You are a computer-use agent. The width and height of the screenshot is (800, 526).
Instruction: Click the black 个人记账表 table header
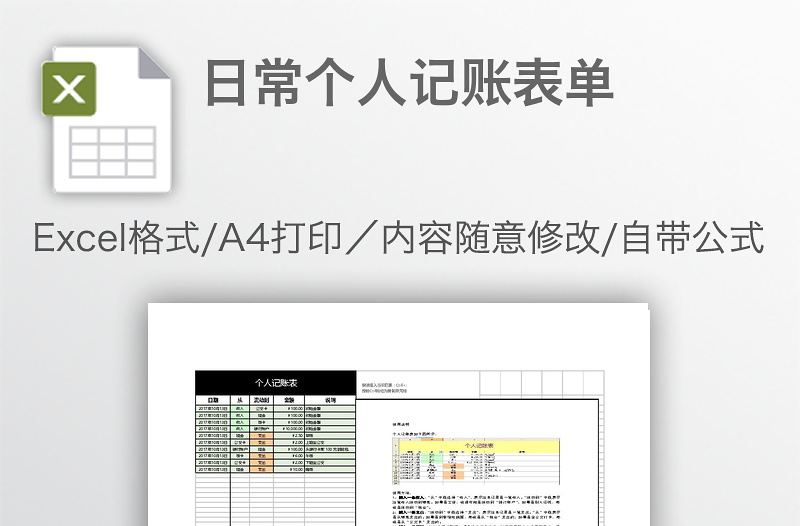click(x=276, y=383)
